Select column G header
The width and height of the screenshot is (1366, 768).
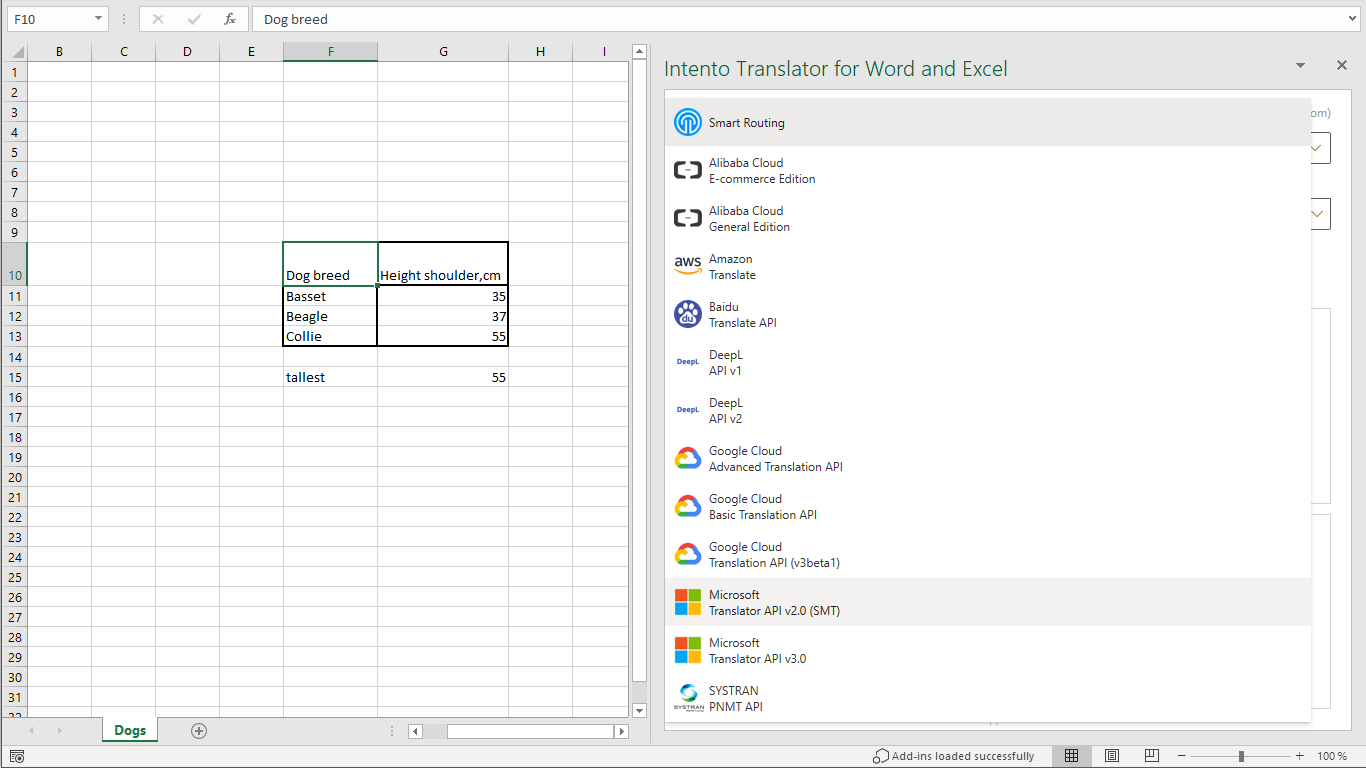click(443, 51)
